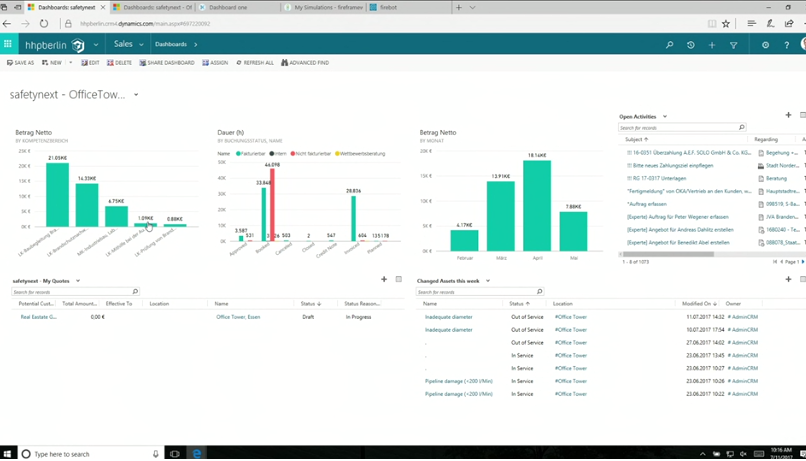
Task: Expand the Changed Assets this week dropdown
Action: (x=488, y=281)
